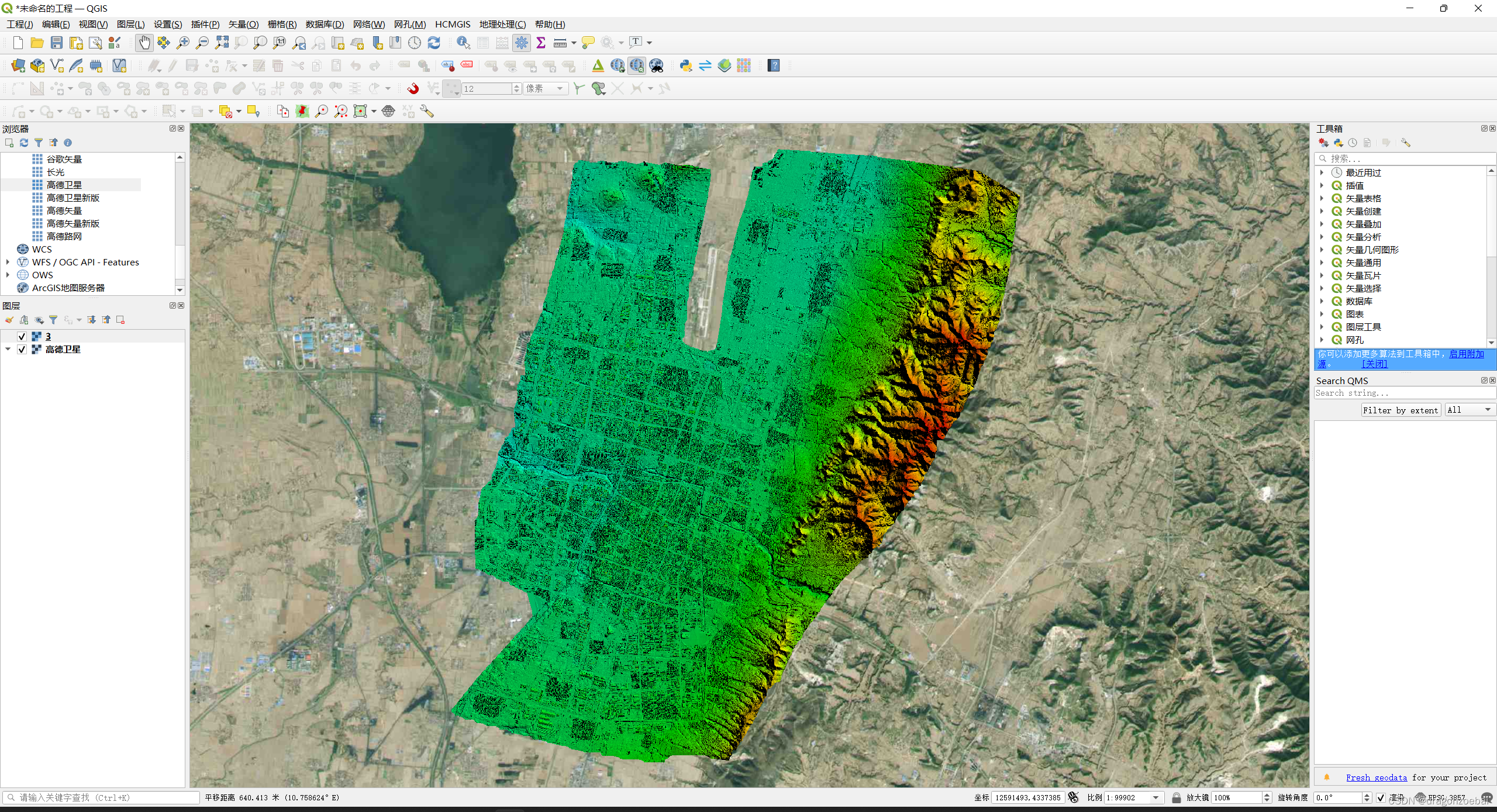Expand the 矢量分析 toolbox group
The width and height of the screenshot is (1497, 812).
point(1322,237)
